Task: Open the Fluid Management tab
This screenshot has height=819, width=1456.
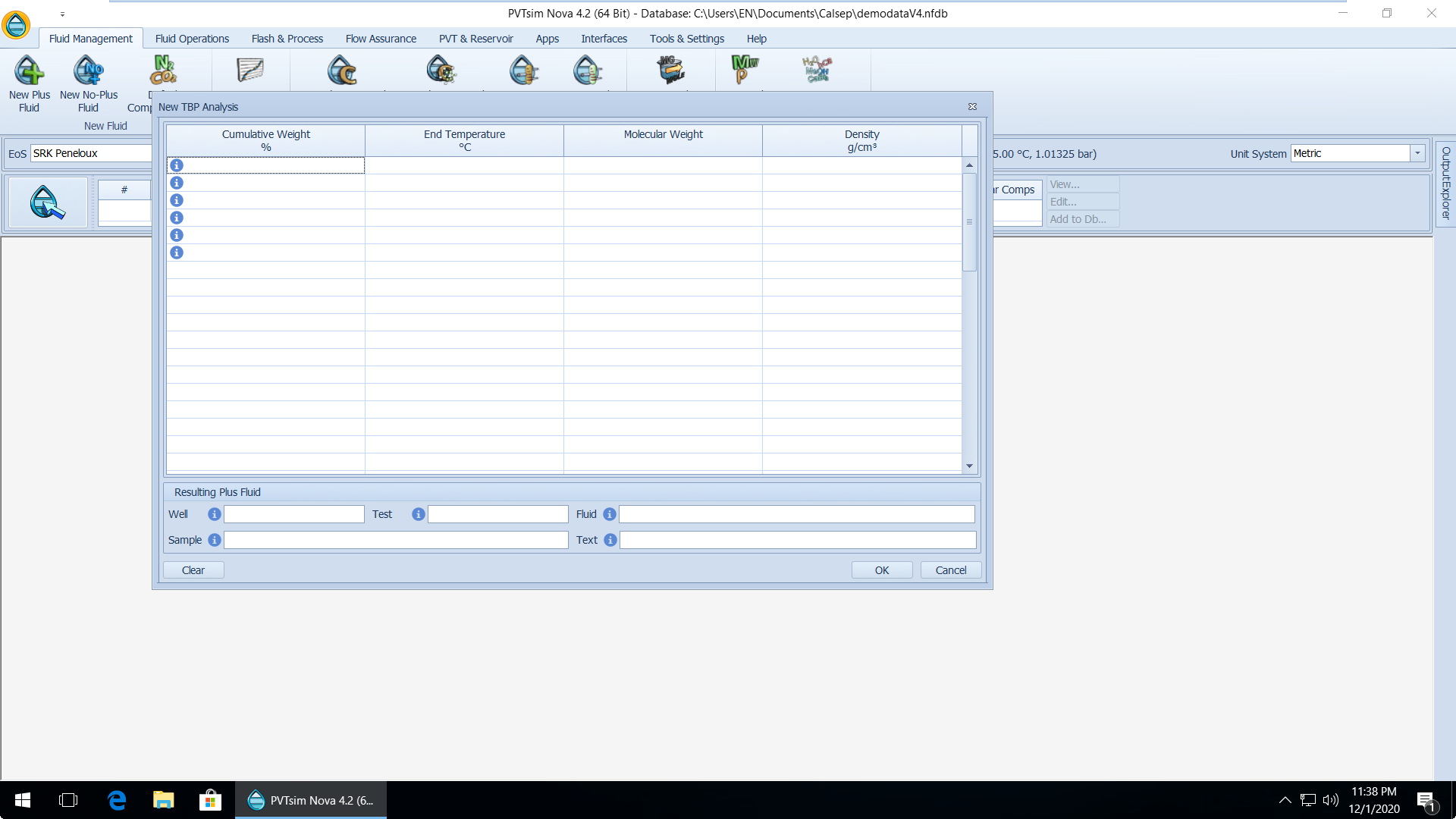Action: click(x=91, y=39)
